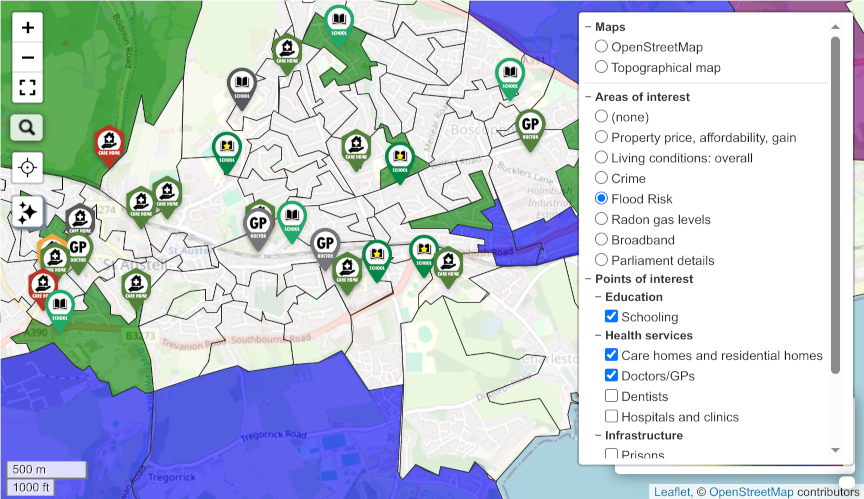Screen dimensions: 864x499
Task: Collapse the Health services group
Action: (598, 335)
